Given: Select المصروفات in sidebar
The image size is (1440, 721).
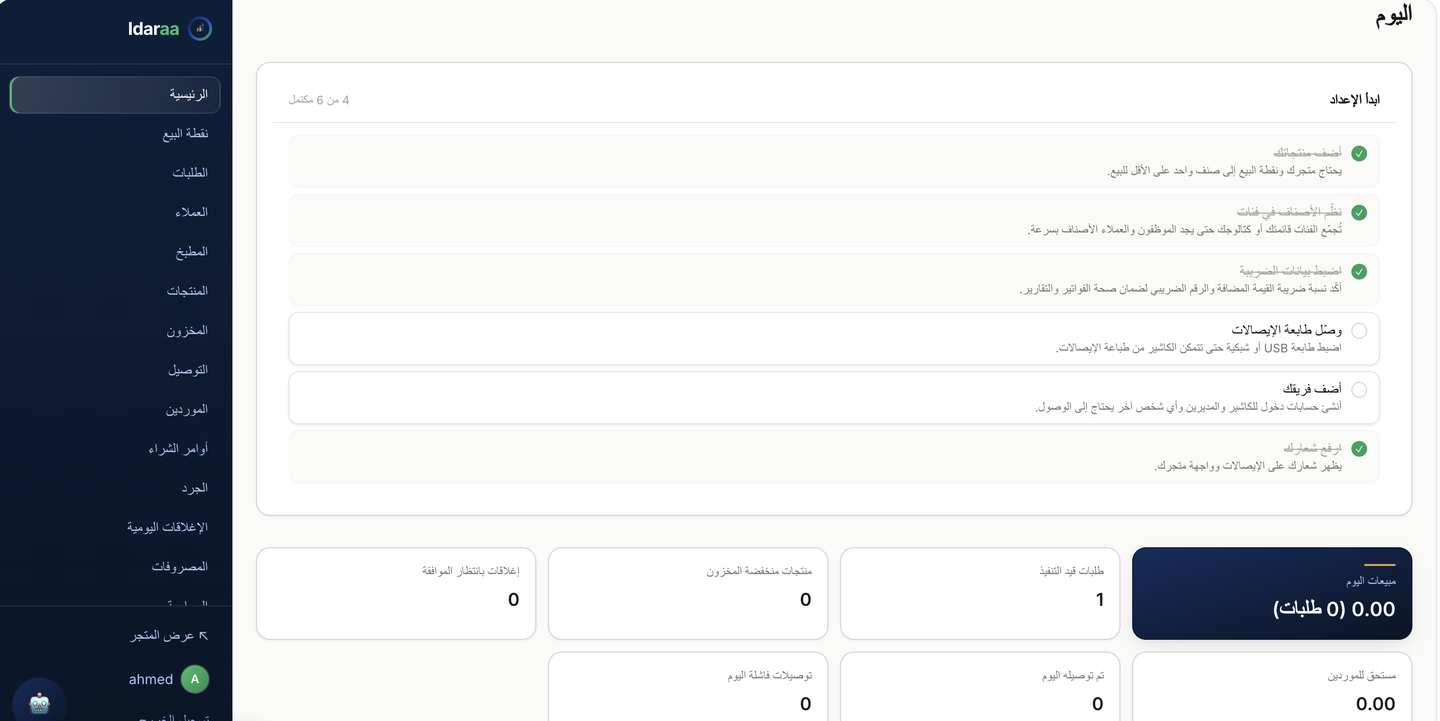Looking at the screenshot, I should coord(115,567).
